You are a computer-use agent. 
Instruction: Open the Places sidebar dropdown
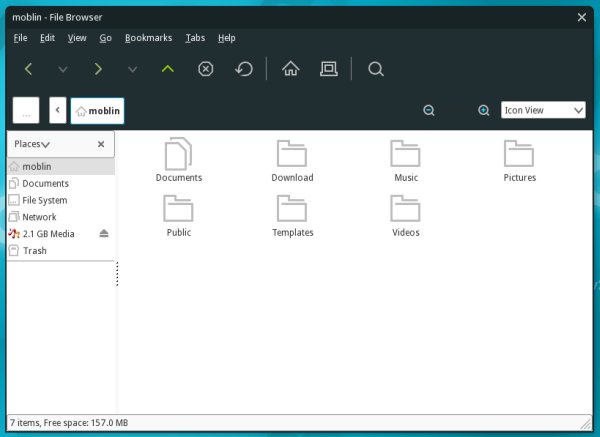(32, 144)
